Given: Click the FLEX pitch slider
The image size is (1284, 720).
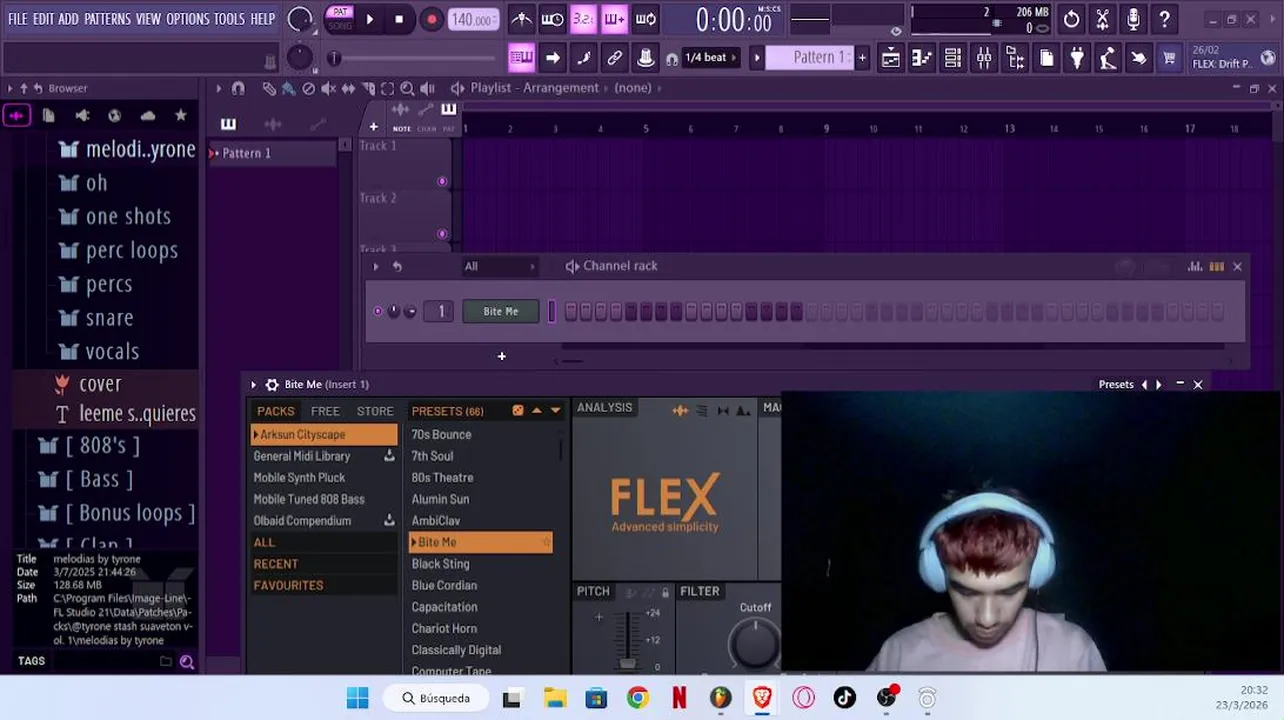Looking at the screenshot, I should point(627,638).
